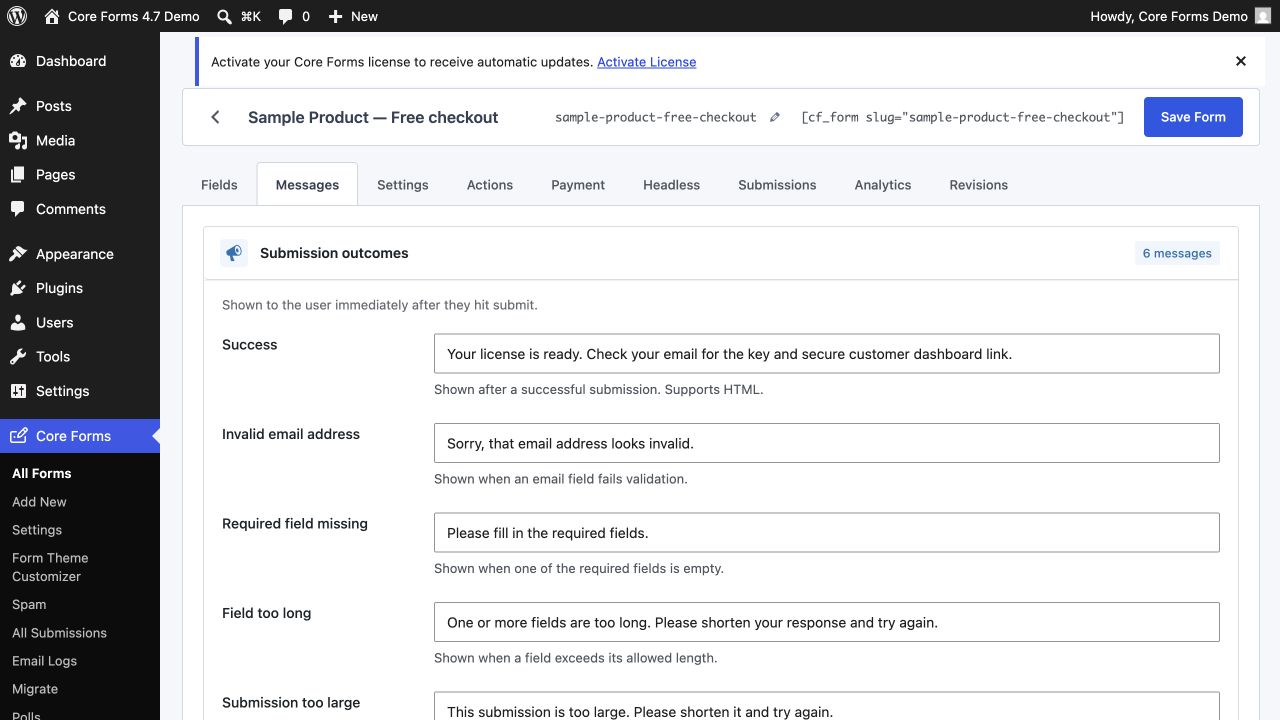This screenshot has height=720, width=1280.
Task: Click the Core Forms edit icon
Action: pos(18,436)
